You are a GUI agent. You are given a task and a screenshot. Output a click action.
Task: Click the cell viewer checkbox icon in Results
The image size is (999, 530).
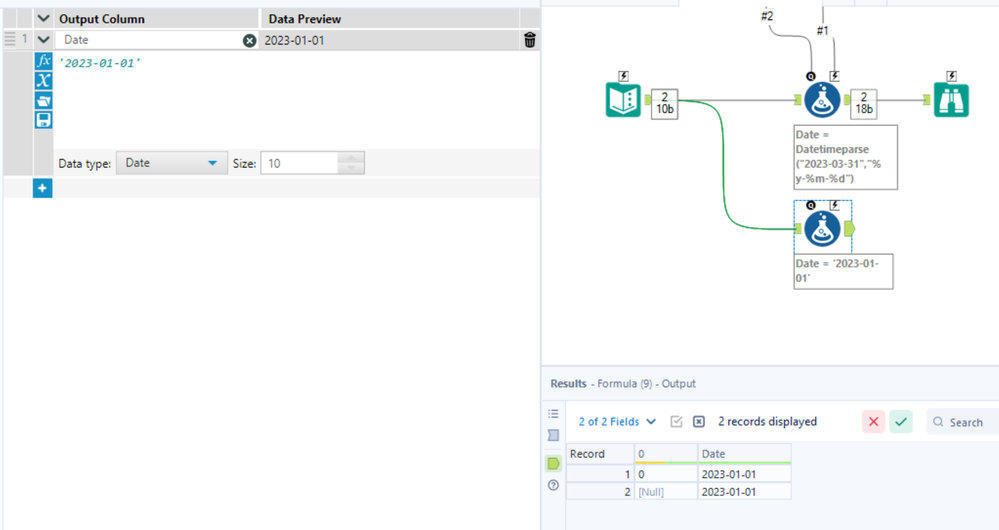[677, 422]
